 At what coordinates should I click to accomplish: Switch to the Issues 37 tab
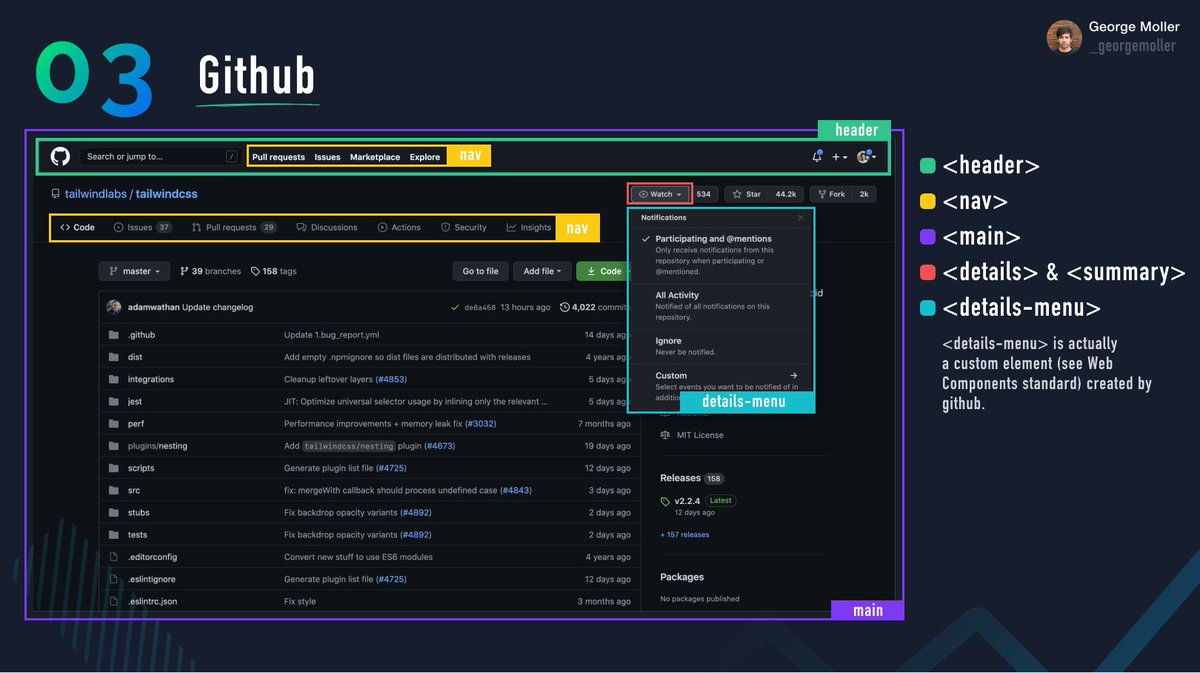point(143,227)
